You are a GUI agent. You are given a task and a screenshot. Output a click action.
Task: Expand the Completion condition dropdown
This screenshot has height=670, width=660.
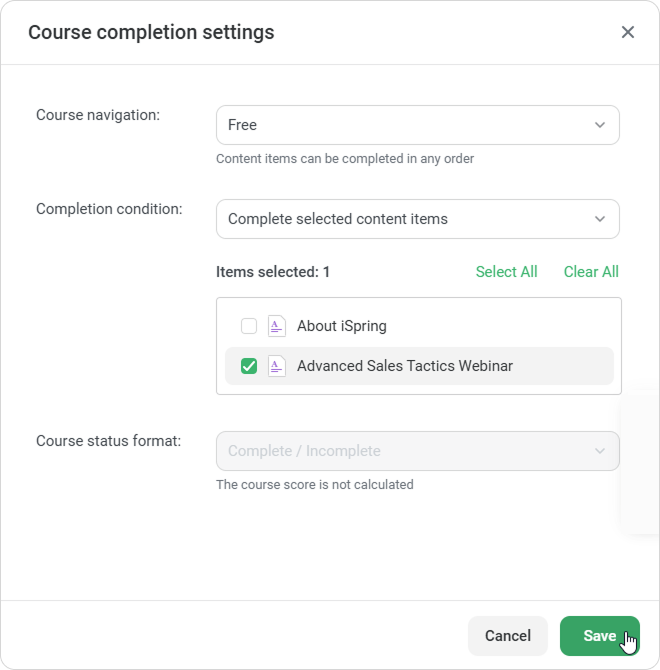pyautogui.click(x=417, y=219)
